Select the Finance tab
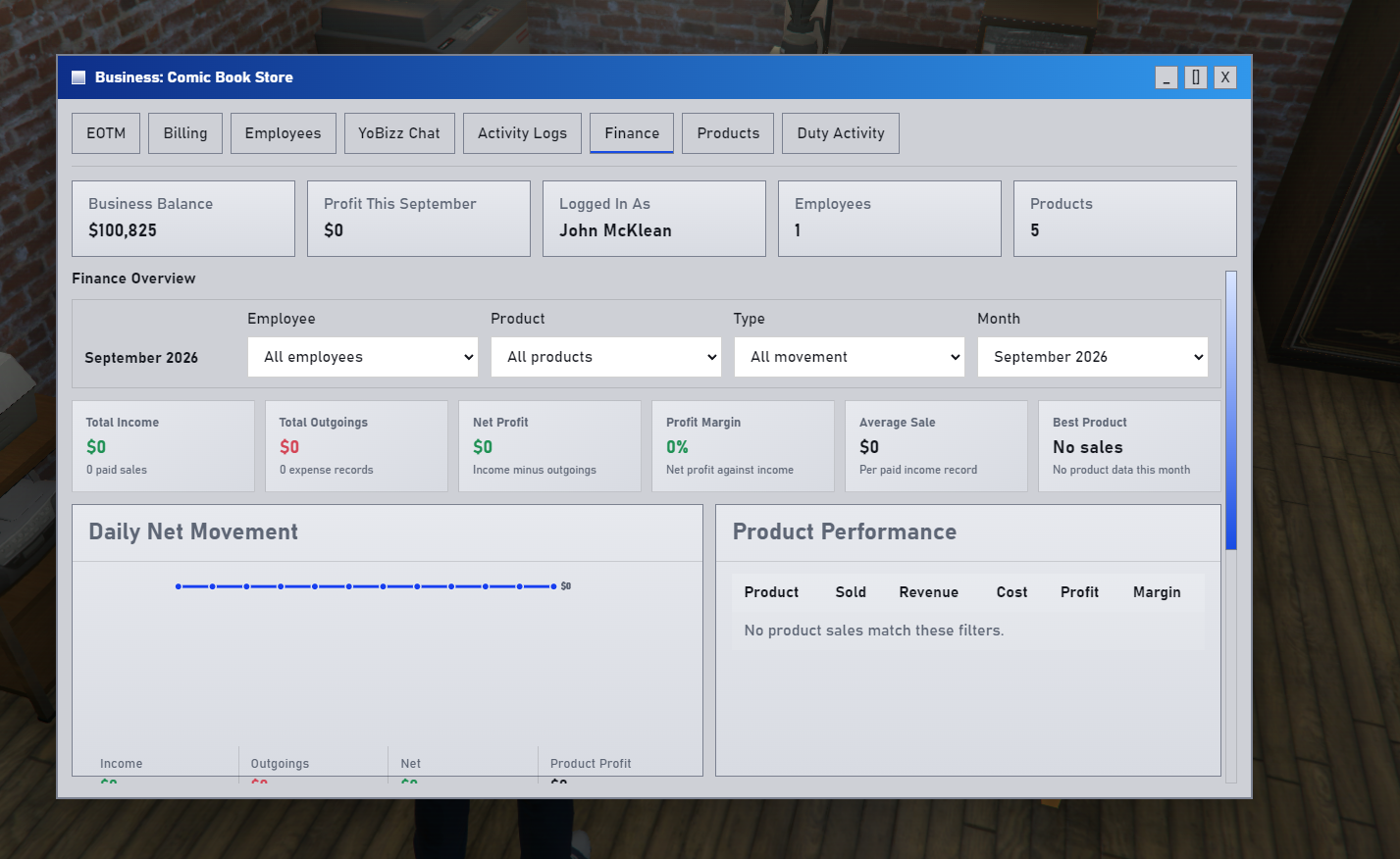1400x859 pixels. pos(632,133)
